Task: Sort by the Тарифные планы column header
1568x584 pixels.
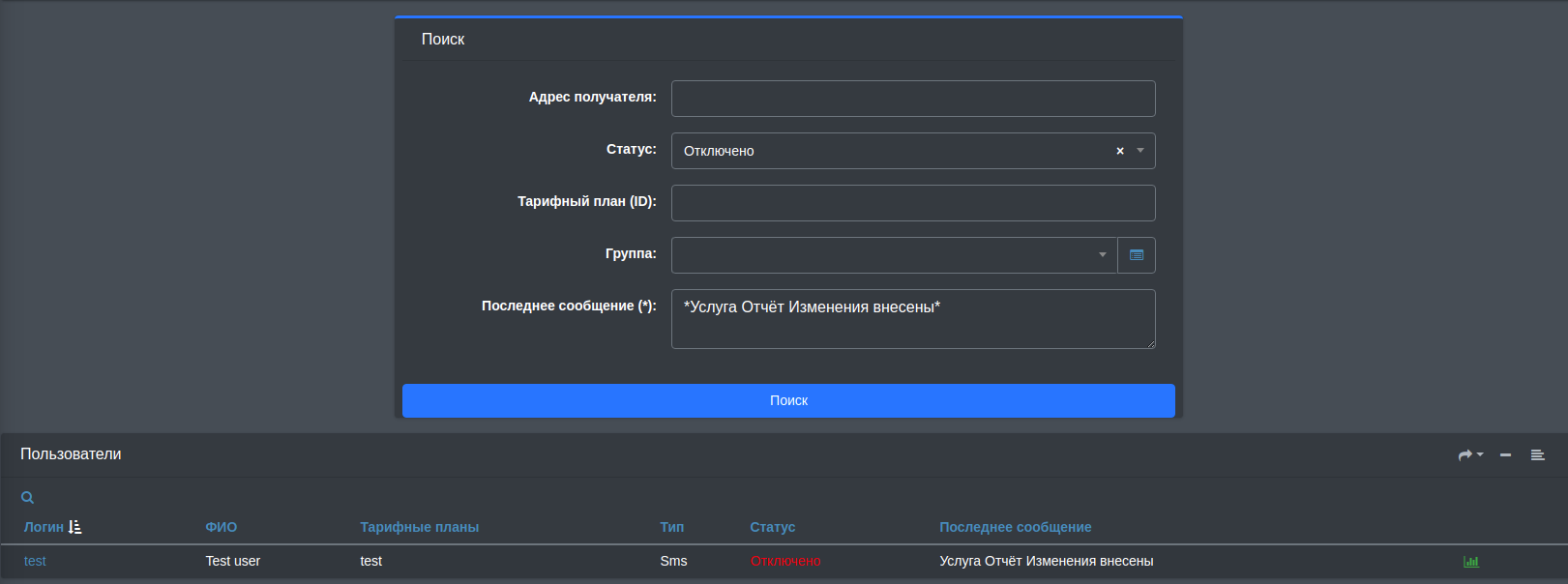Action: coord(419,527)
